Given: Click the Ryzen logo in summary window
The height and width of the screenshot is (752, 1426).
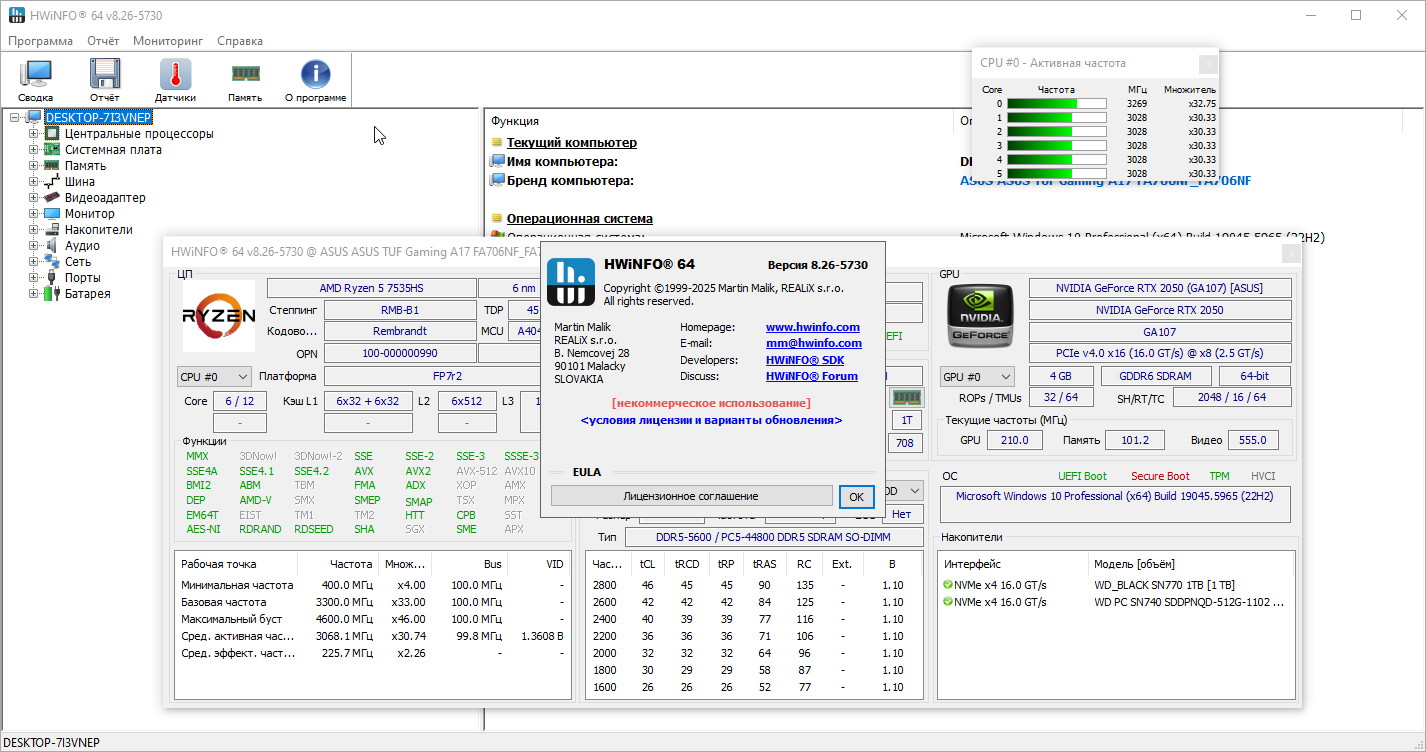Looking at the screenshot, I should pyautogui.click(x=218, y=316).
